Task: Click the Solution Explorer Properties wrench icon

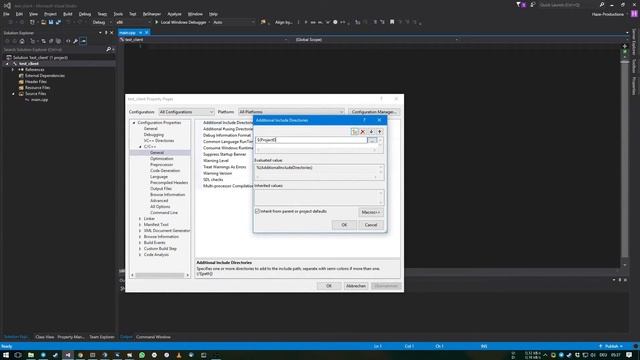Action: point(76,41)
